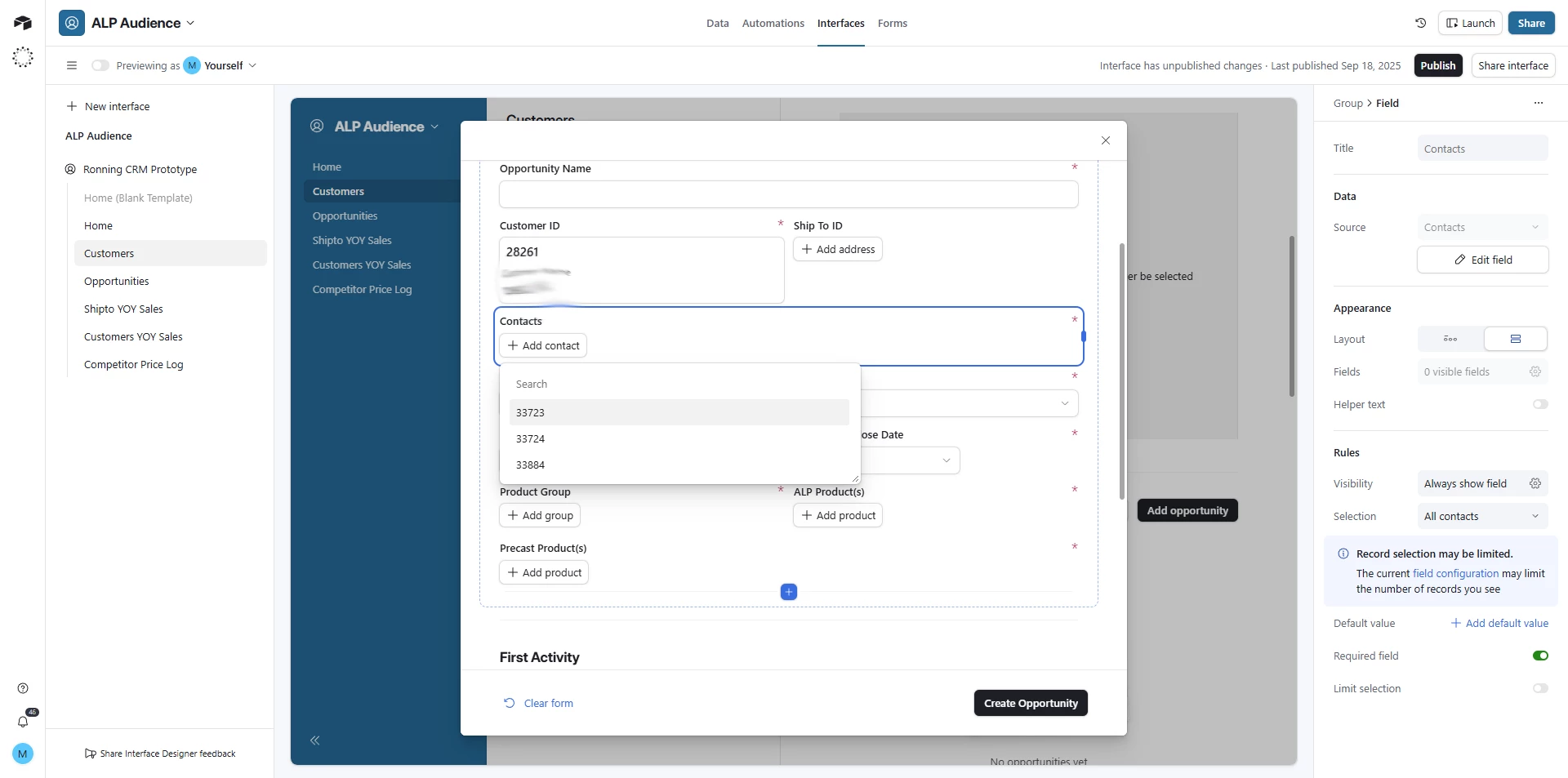Open Visibility rule settings gear
The width and height of the screenshot is (1568, 778).
[1535, 483]
